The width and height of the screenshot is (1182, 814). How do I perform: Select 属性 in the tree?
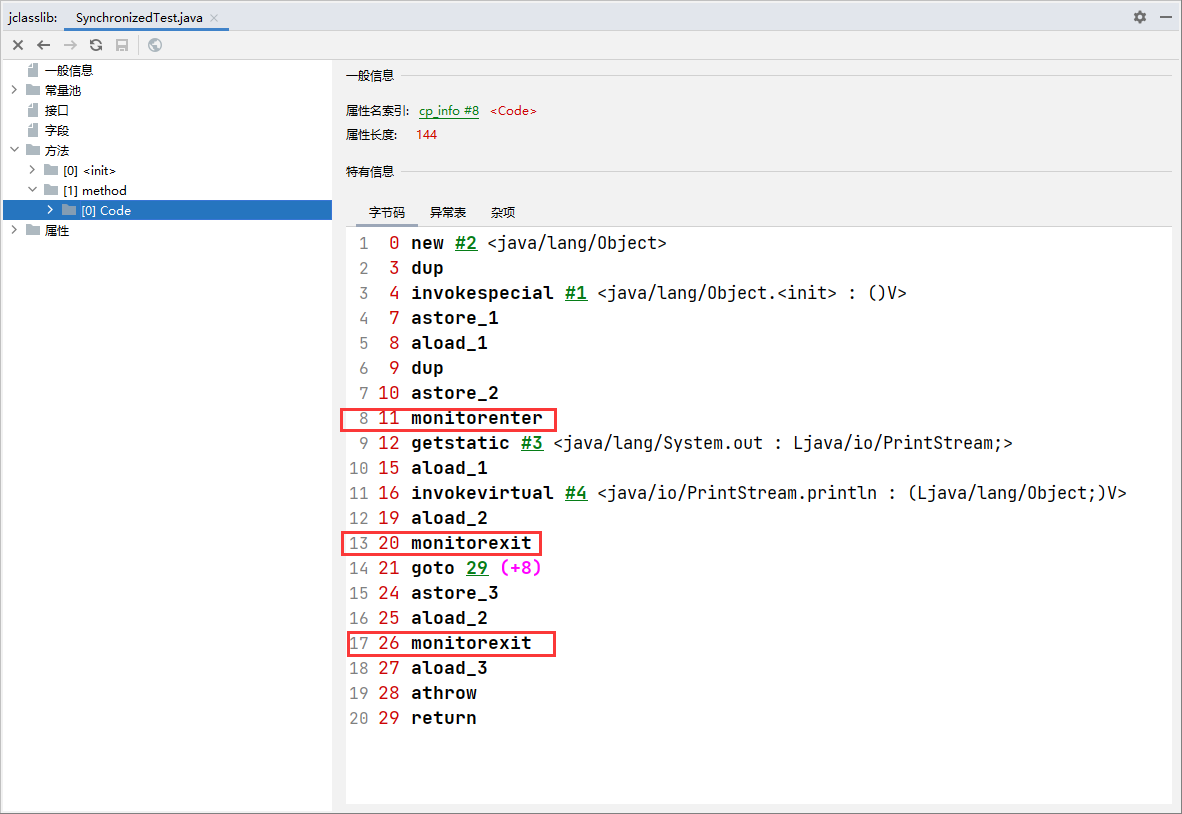pos(57,230)
